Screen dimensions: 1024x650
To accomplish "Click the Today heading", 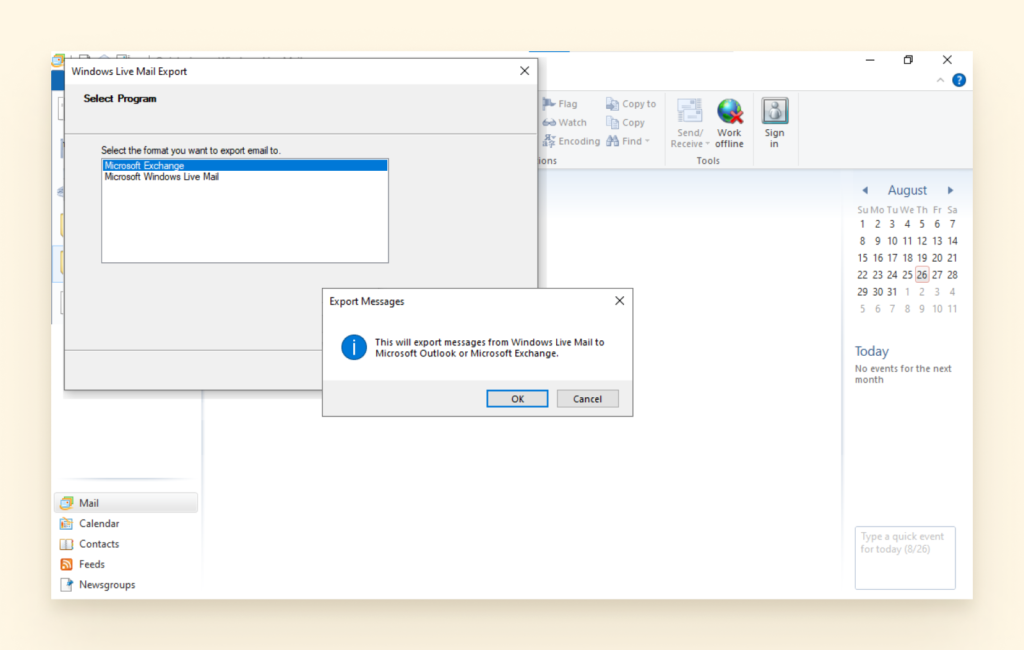I will (872, 351).
